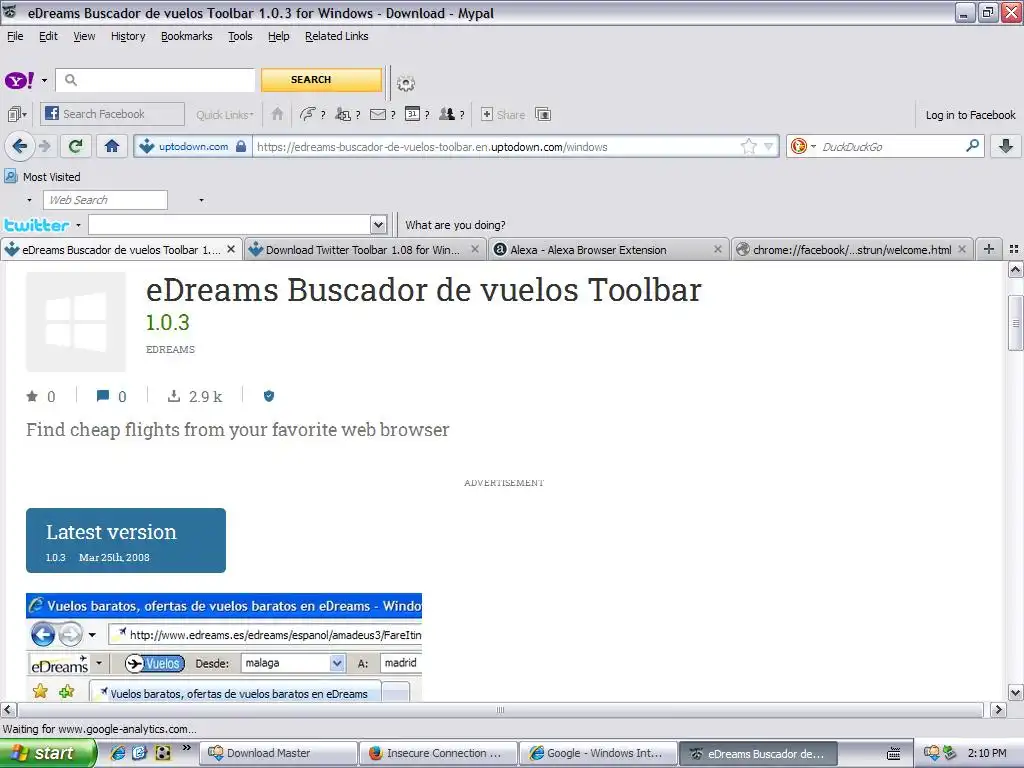This screenshot has width=1024, height=768.
Task: Click the yellow SEARCH button
Action: (x=321, y=80)
